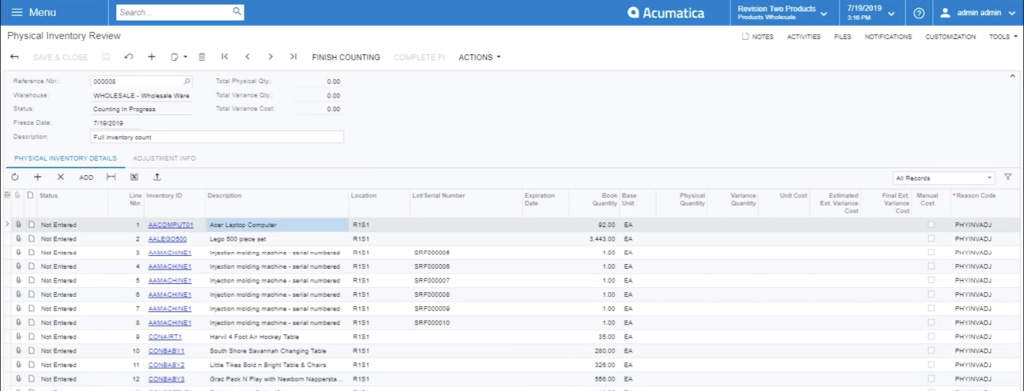Click Finish Counting button
Image resolution: width=1024 pixels, height=391 pixels.
click(x=345, y=57)
